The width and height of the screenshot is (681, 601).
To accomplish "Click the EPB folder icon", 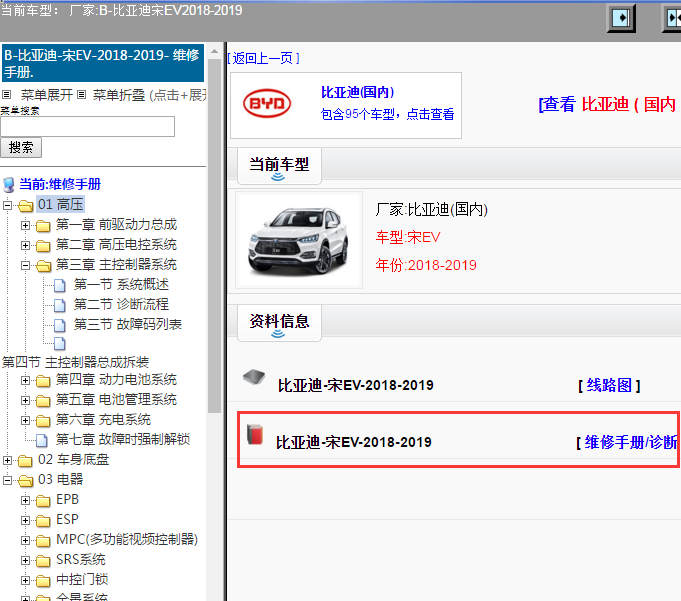I will tap(43, 500).
